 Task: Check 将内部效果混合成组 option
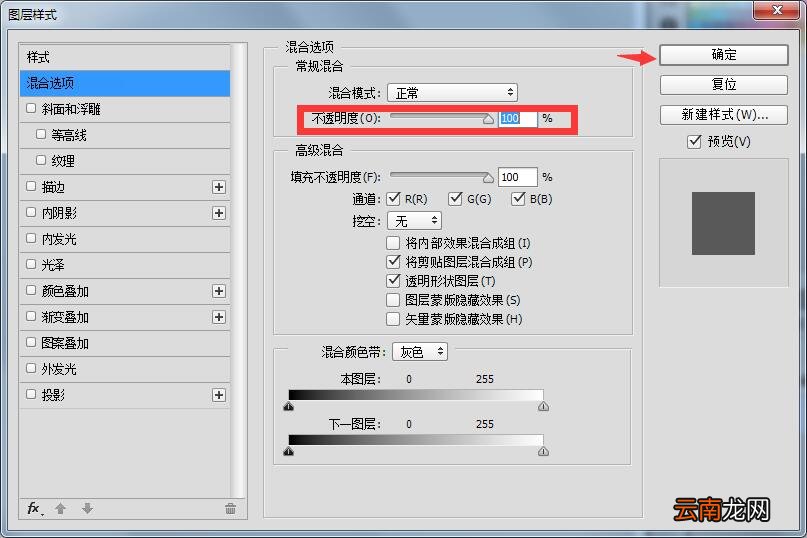tap(393, 242)
